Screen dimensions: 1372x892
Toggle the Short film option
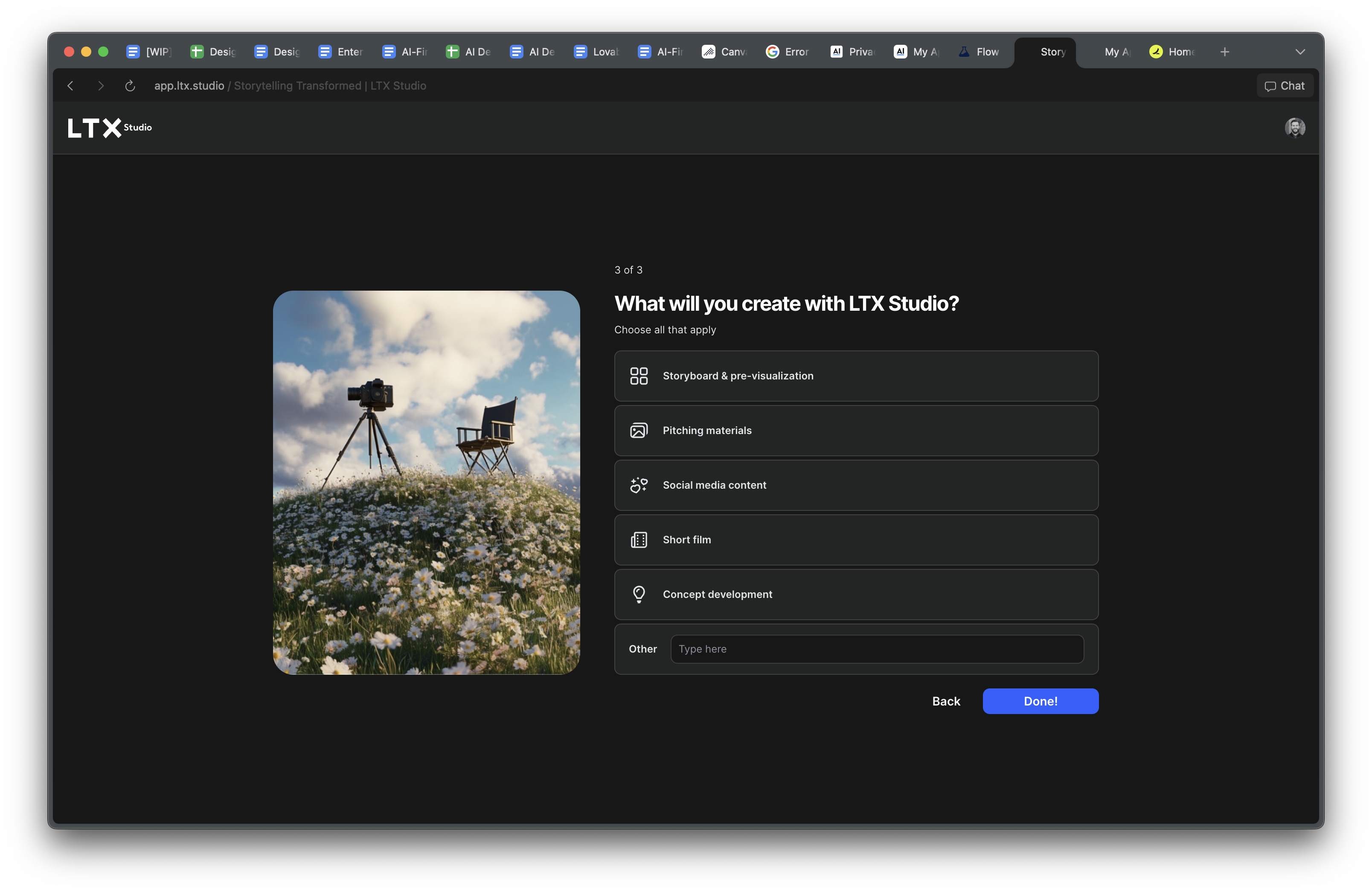pyautogui.click(x=856, y=540)
